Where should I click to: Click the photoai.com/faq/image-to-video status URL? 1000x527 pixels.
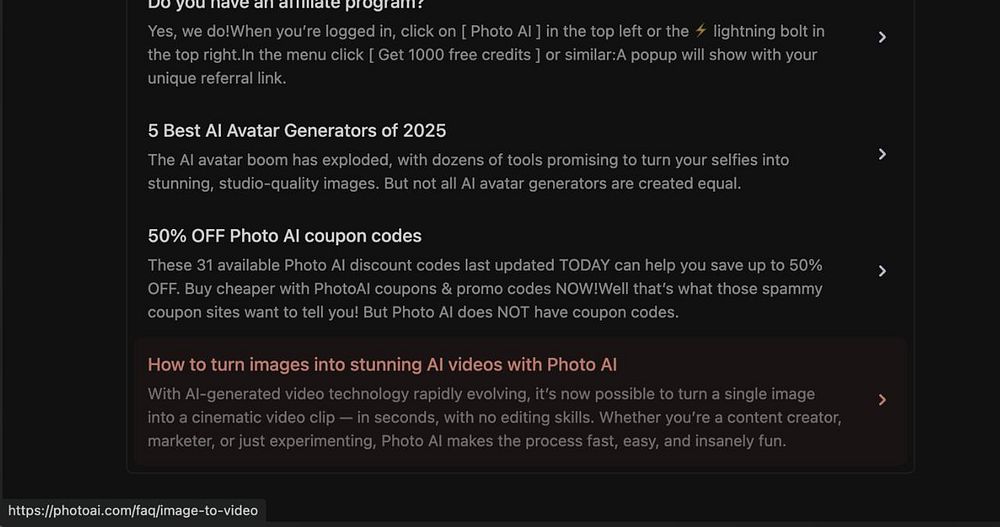pyautogui.click(x=133, y=511)
